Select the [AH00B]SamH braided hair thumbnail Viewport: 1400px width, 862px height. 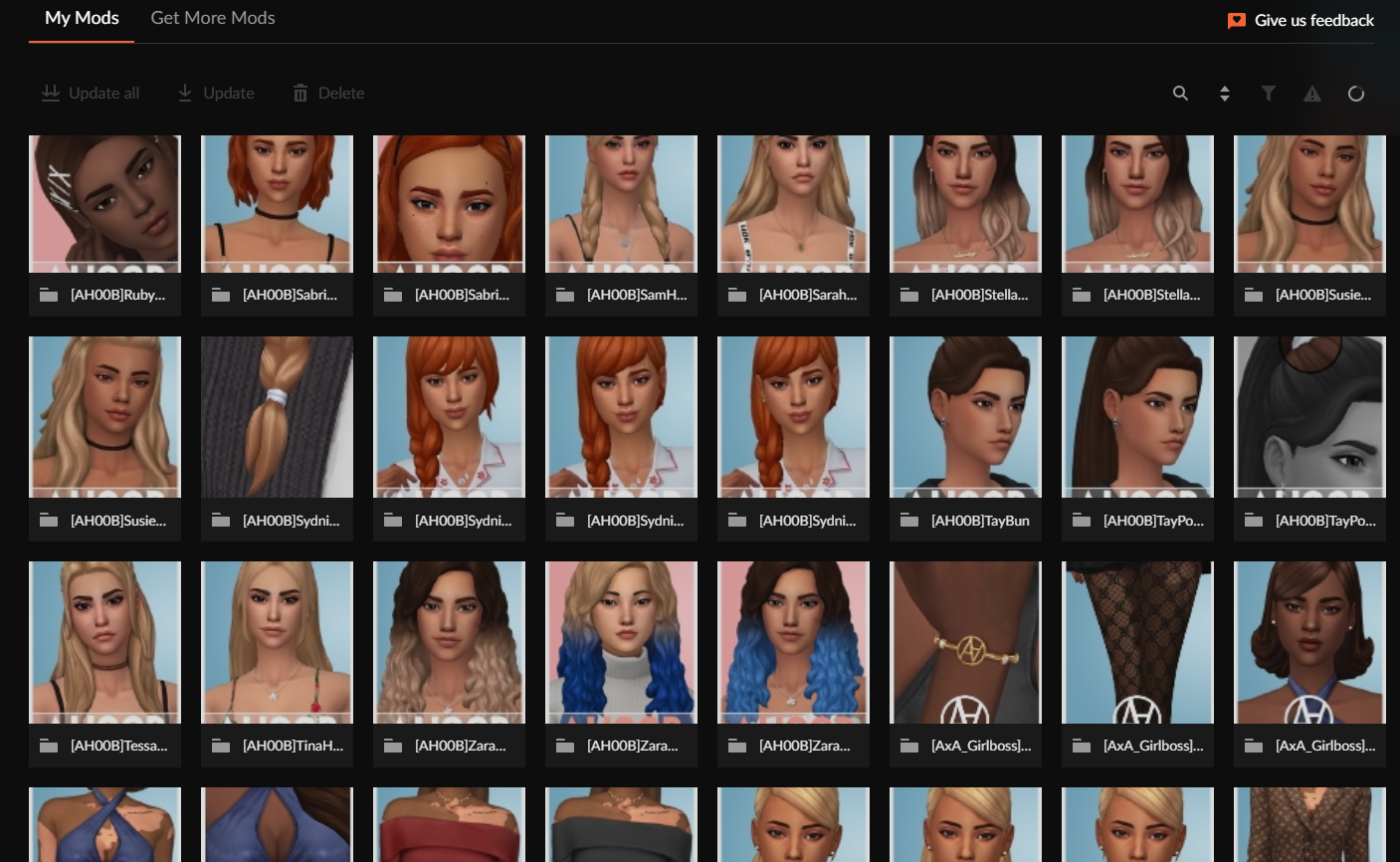[x=621, y=204]
